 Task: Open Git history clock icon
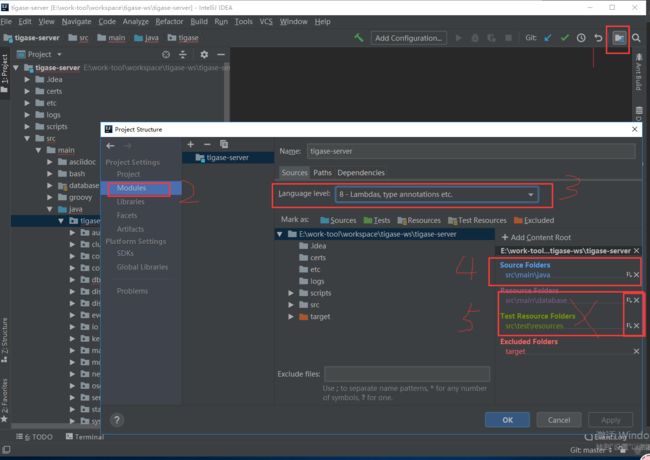(x=581, y=38)
